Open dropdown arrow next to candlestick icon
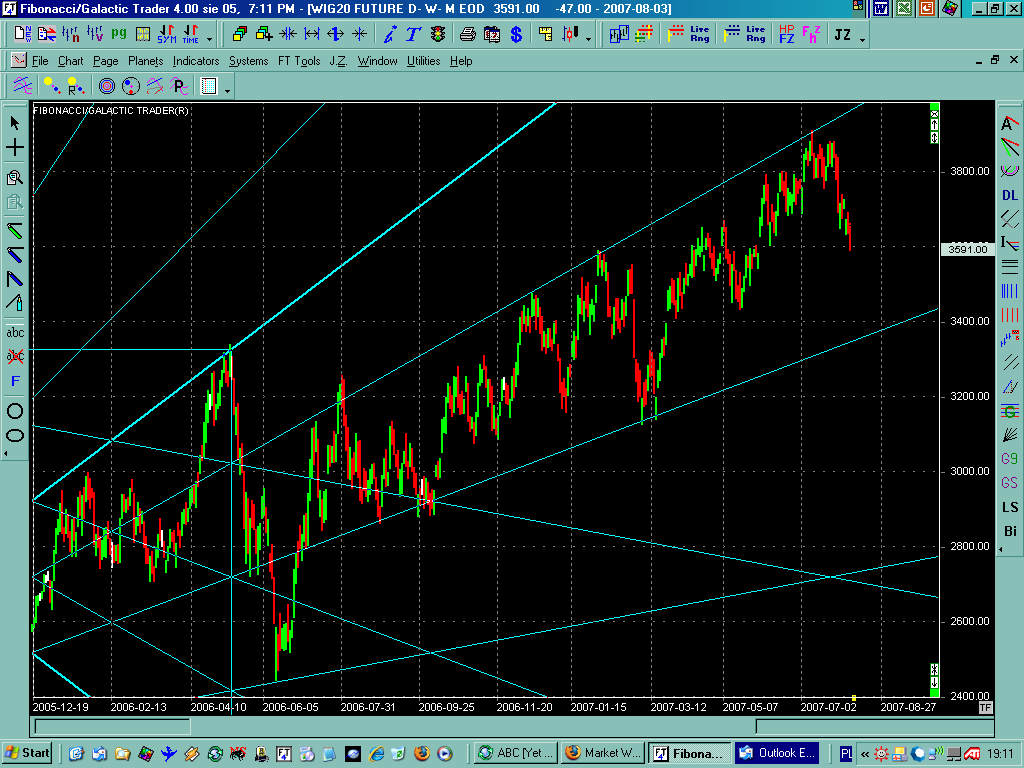The image size is (1024, 768). coord(588,40)
